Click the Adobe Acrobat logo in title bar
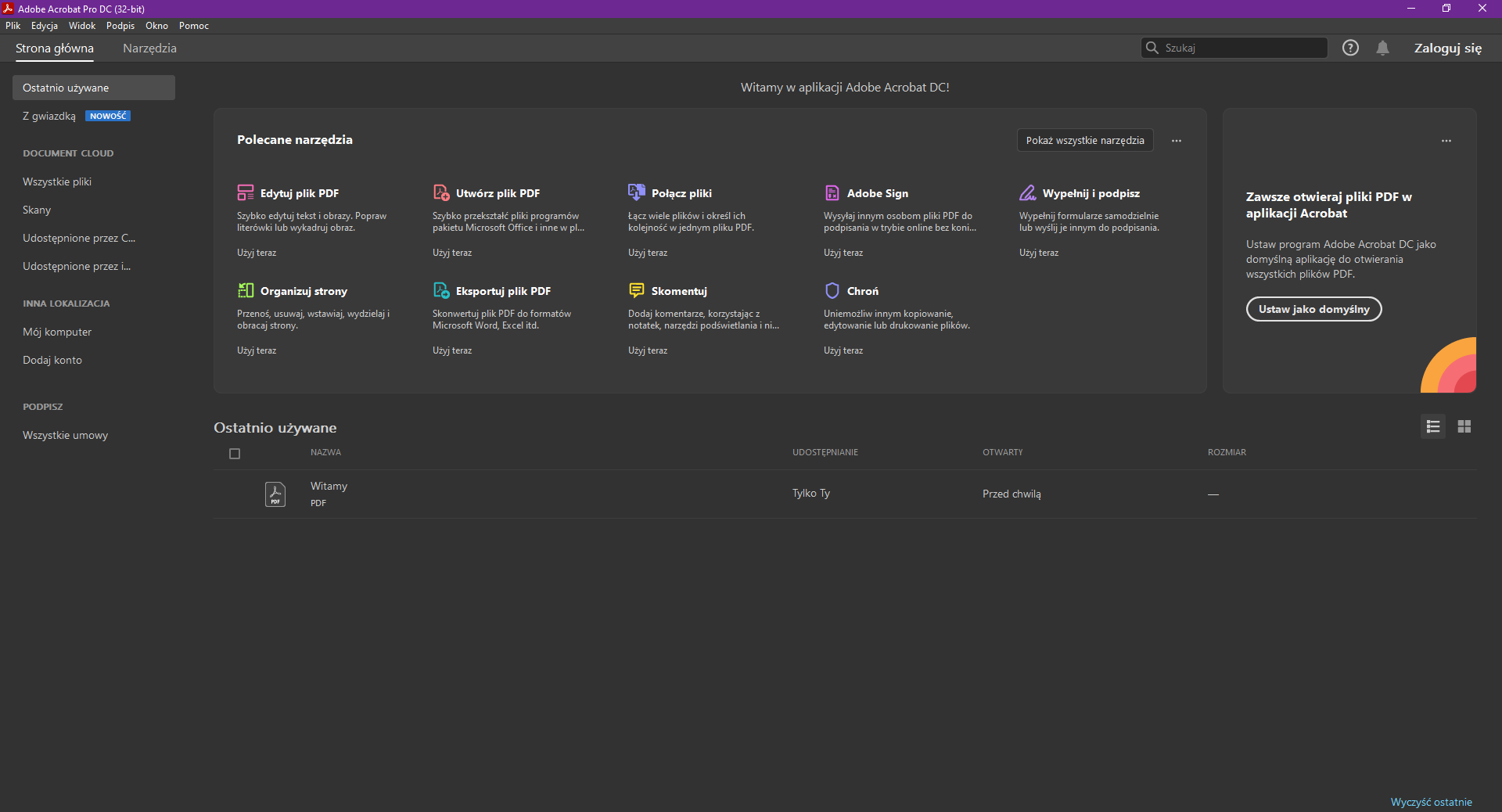Viewport: 1502px width, 812px height. [x=8, y=9]
